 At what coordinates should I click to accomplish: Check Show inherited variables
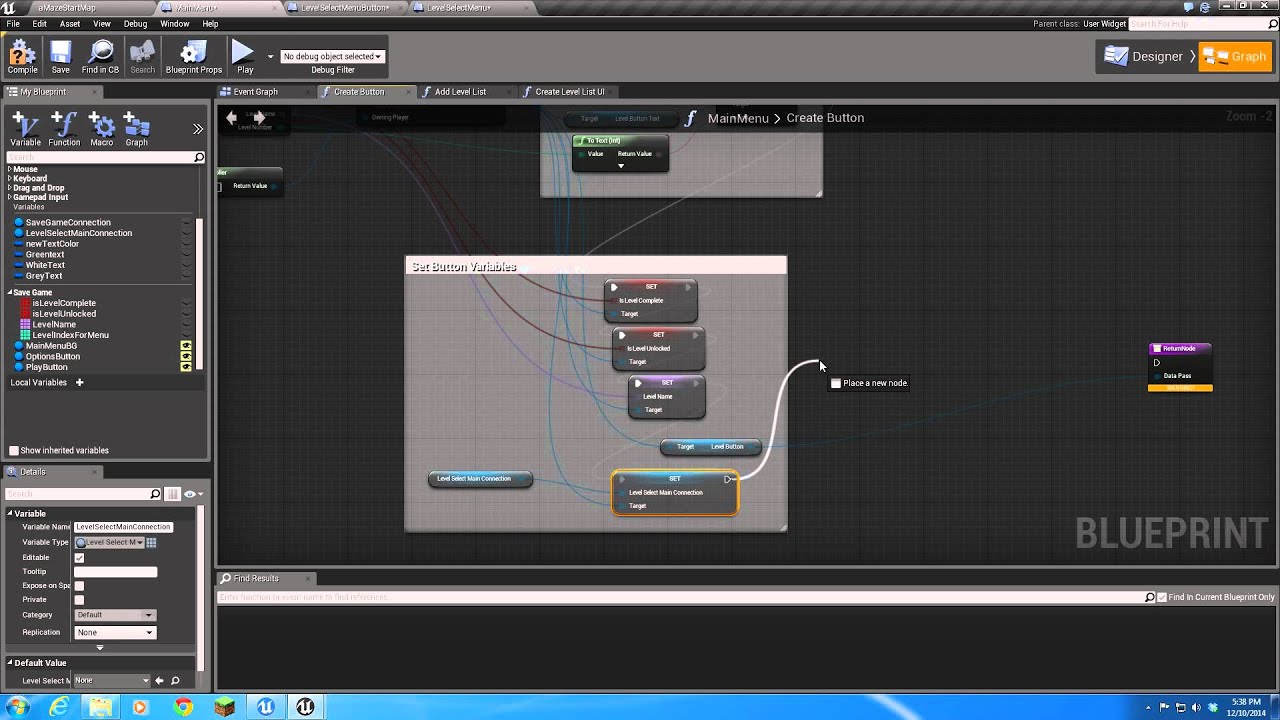coord(14,450)
